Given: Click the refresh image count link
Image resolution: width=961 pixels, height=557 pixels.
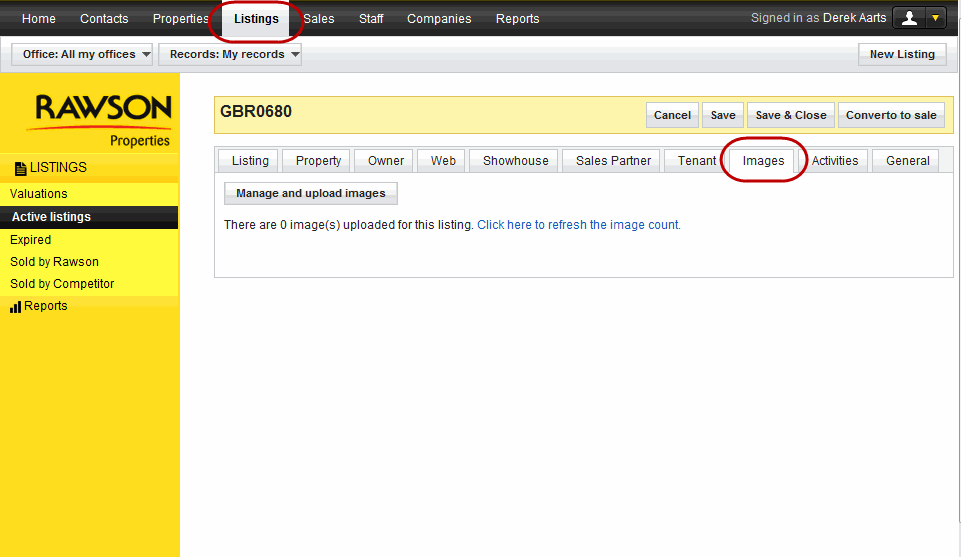Looking at the screenshot, I should (x=578, y=225).
